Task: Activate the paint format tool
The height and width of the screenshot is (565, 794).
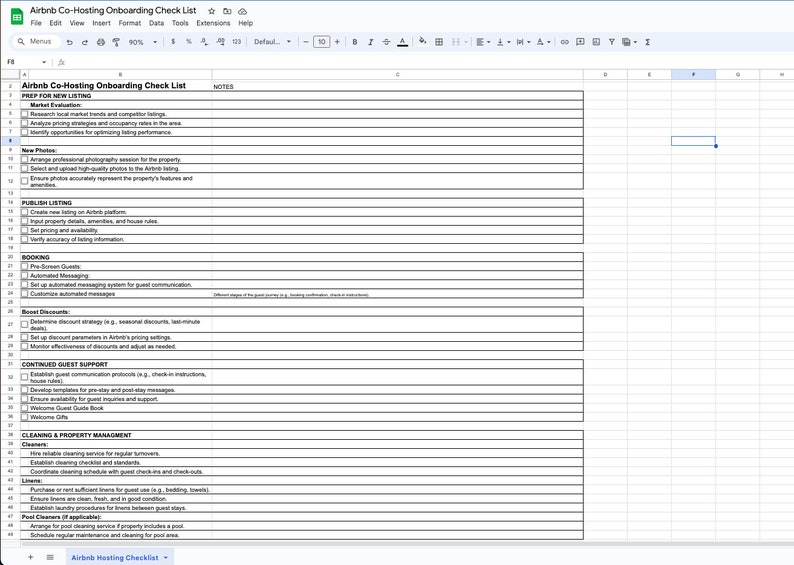Action: pyautogui.click(x=116, y=42)
